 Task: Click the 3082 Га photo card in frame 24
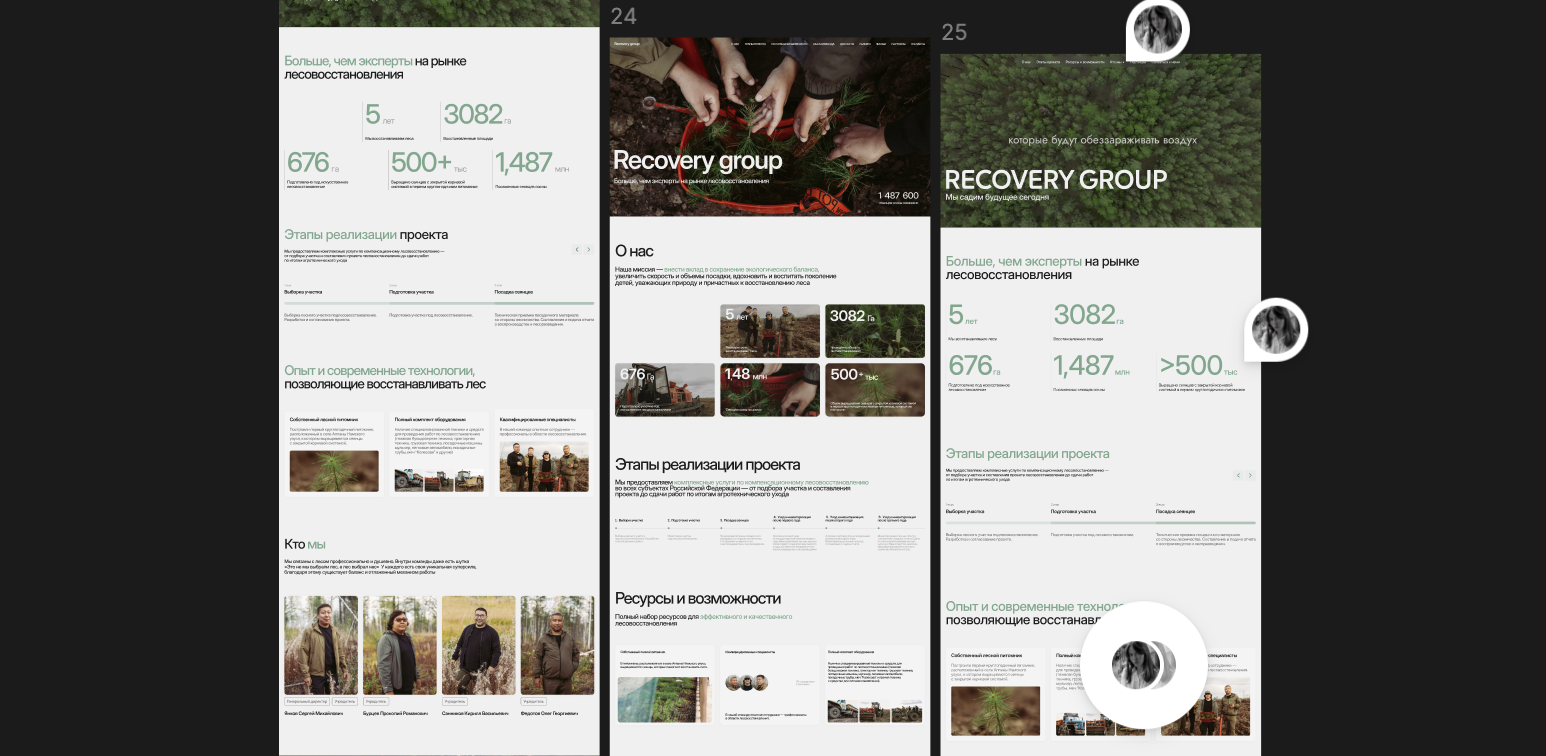pyautogui.click(x=875, y=331)
